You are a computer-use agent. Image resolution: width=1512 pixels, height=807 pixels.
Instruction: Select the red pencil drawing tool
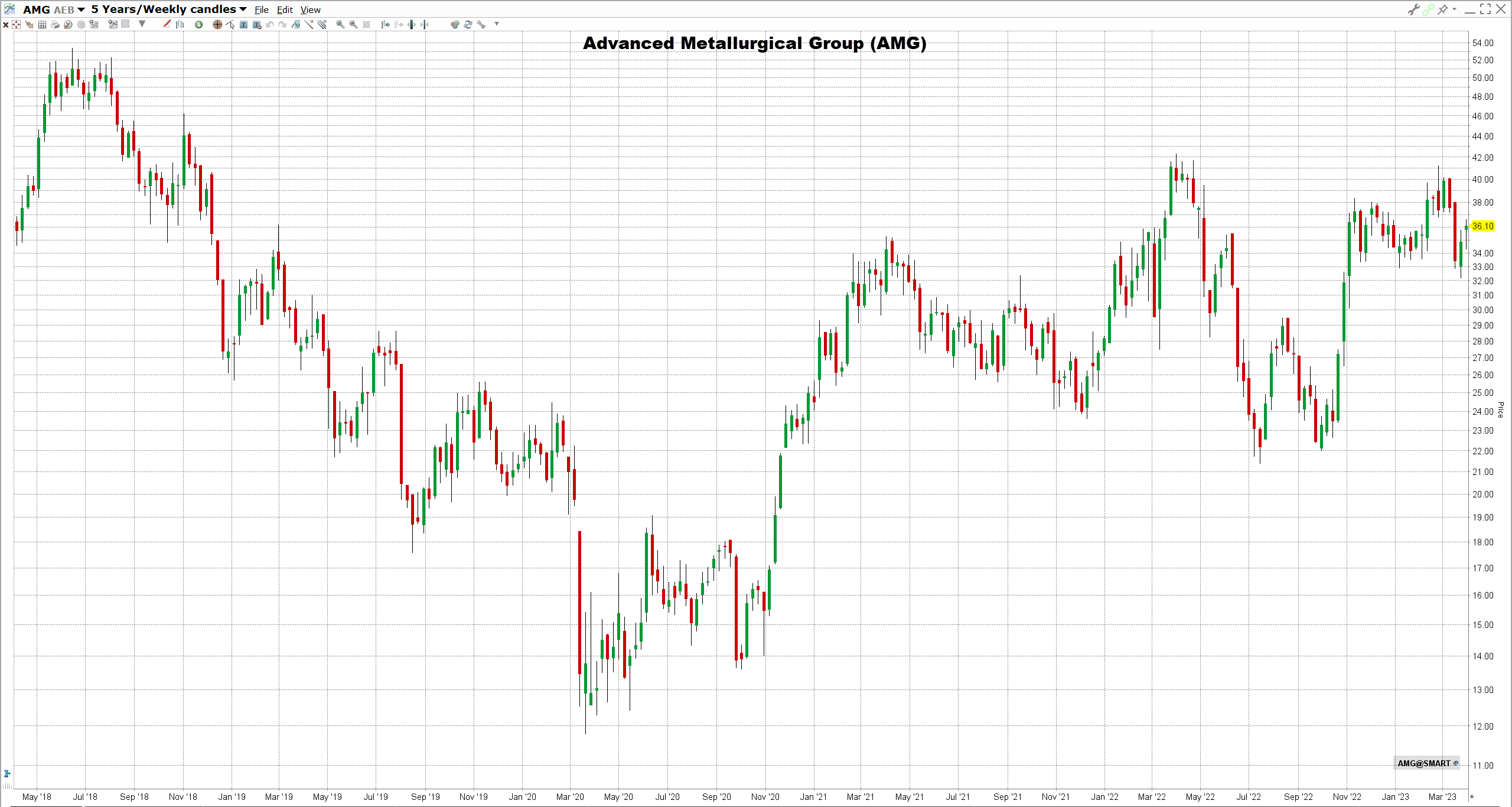coord(167,24)
